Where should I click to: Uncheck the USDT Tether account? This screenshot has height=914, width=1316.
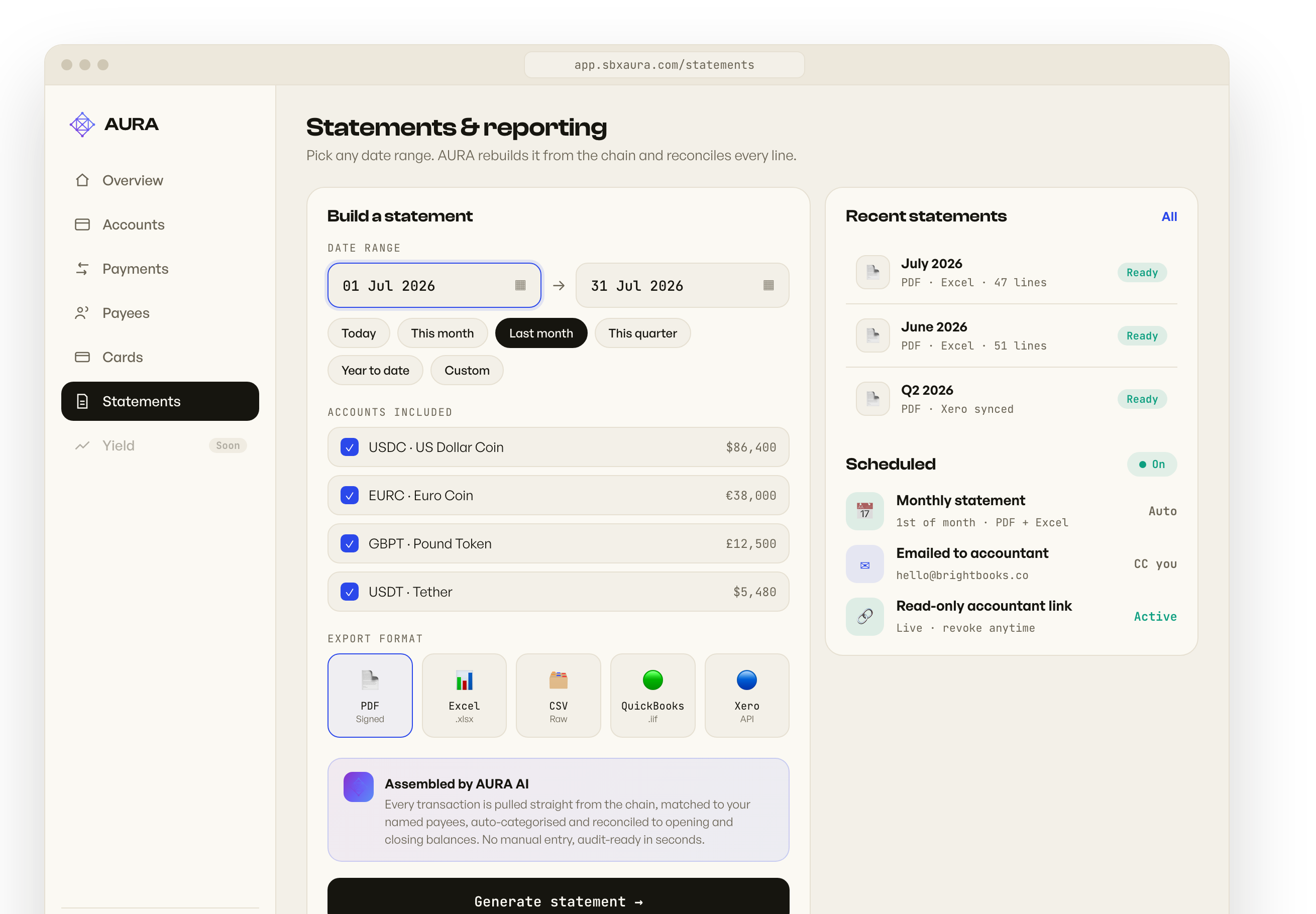349,592
